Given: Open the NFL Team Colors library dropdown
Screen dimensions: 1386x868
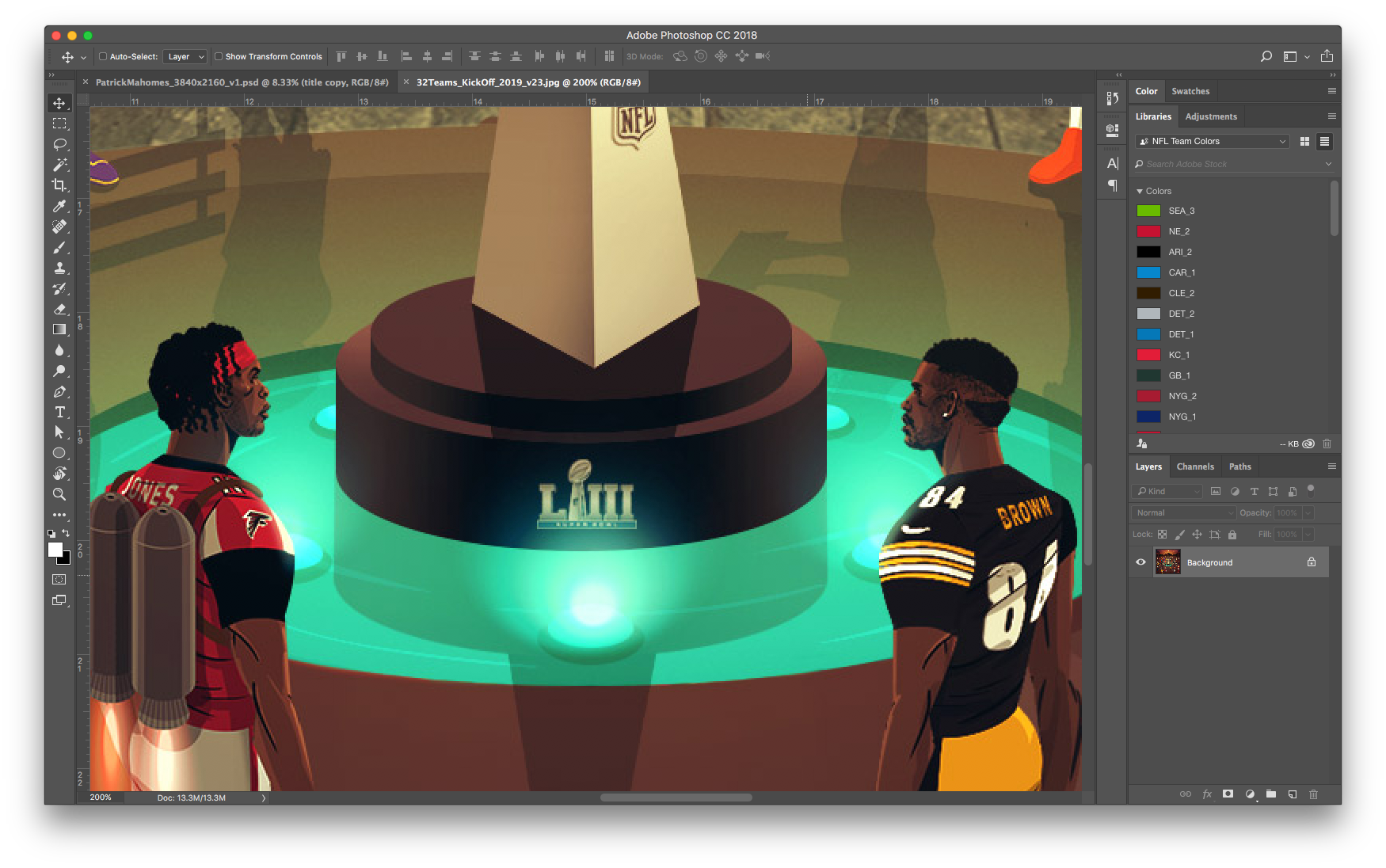Looking at the screenshot, I should tap(1212, 141).
